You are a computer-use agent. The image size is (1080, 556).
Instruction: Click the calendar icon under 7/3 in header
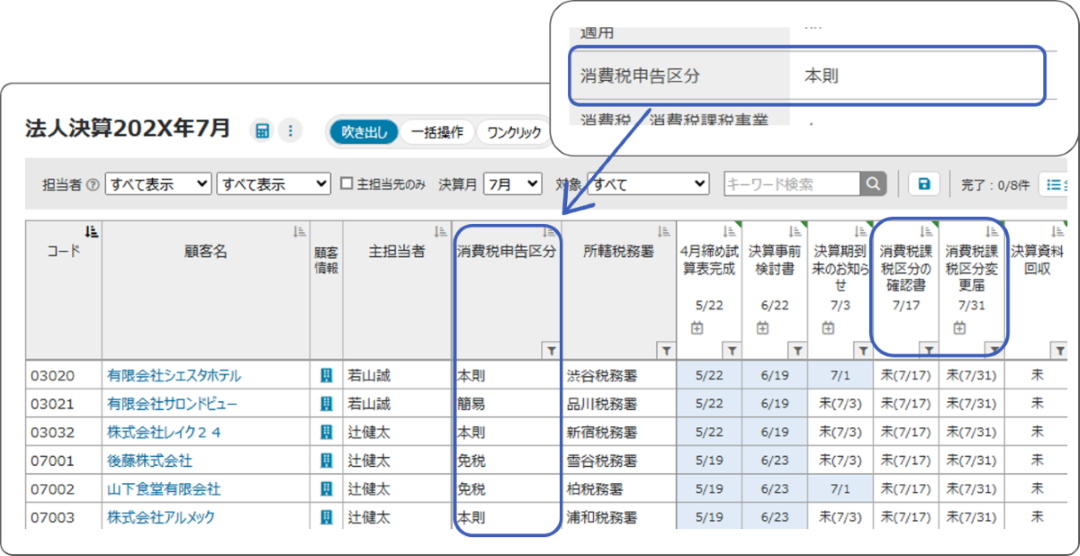pyautogui.click(x=828, y=328)
